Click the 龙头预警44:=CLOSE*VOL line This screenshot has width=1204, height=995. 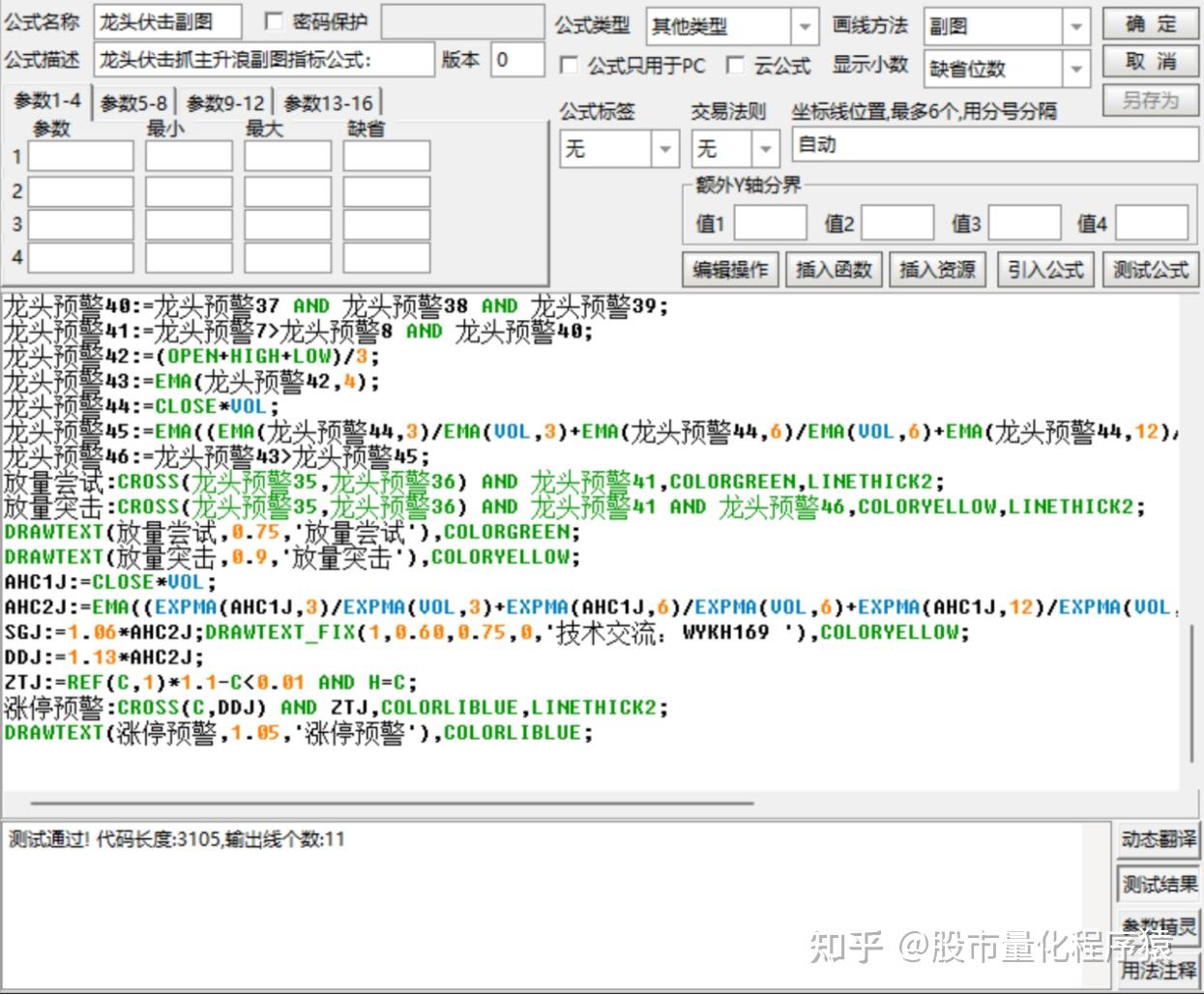[x=142, y=407]
